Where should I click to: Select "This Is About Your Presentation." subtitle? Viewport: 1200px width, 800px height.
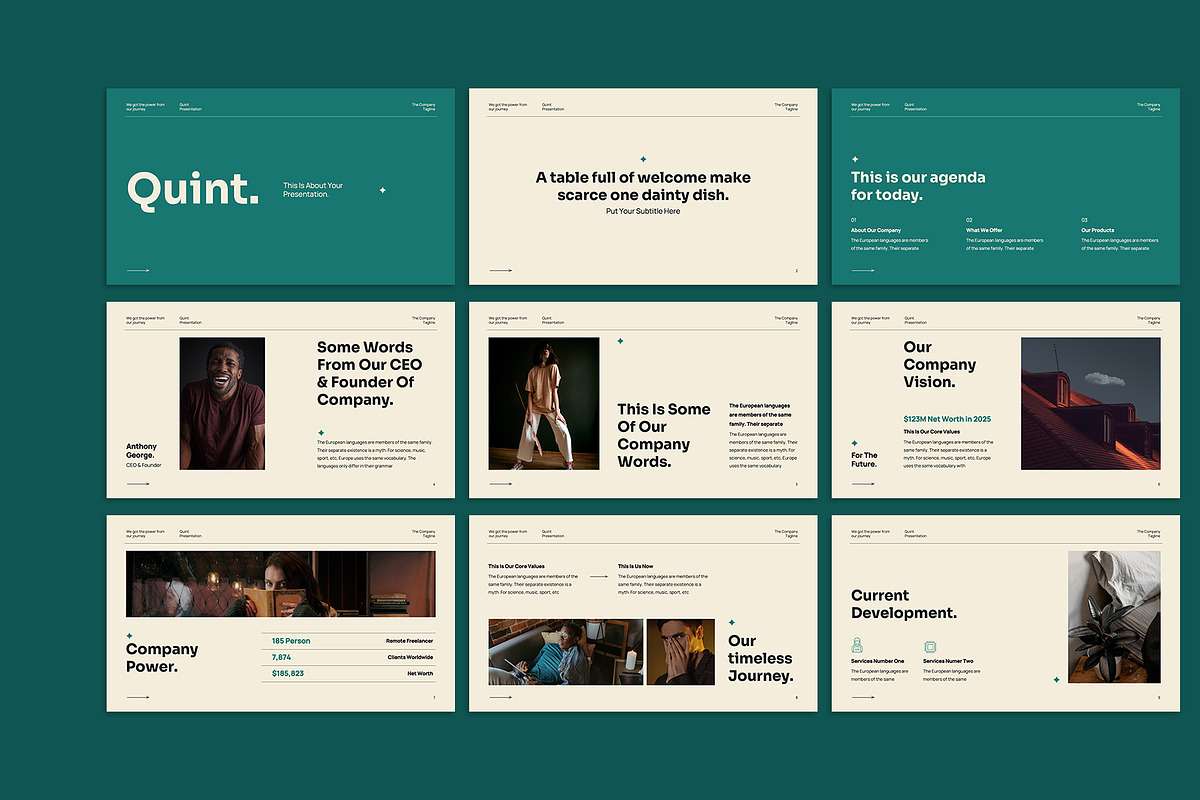(x=313, y=190)
